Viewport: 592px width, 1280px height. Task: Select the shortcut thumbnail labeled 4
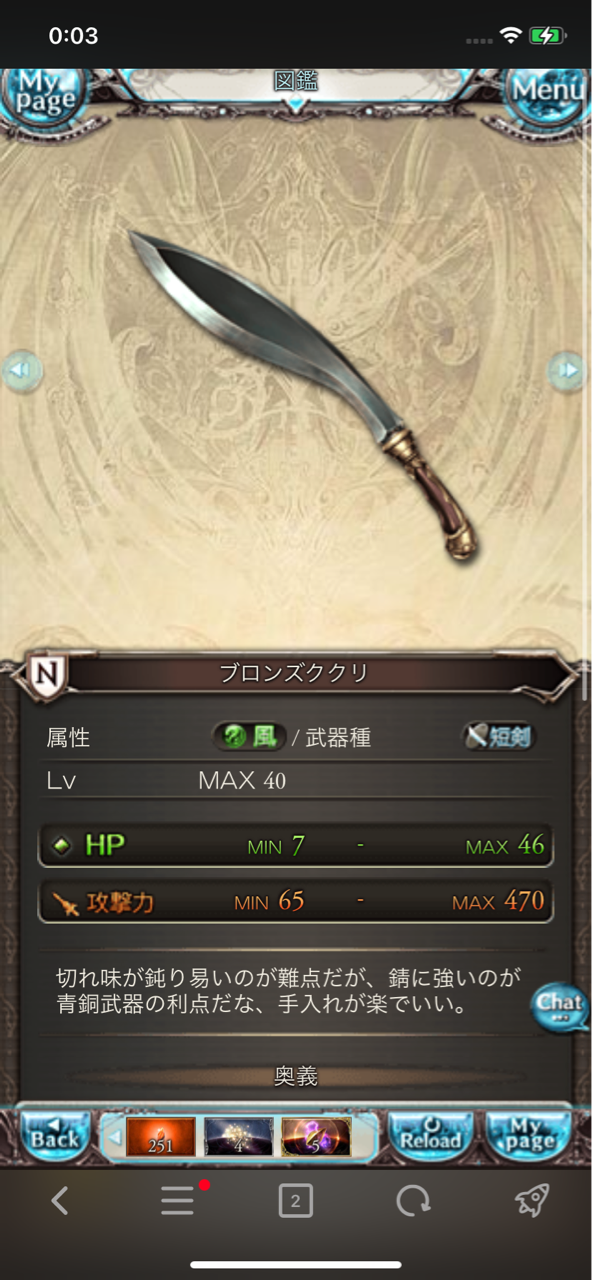point(238,1137)
